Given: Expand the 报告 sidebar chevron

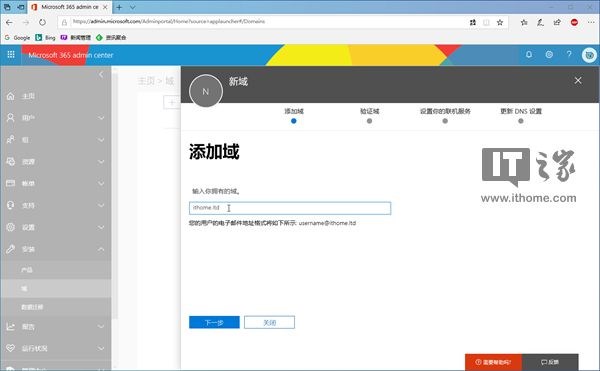Looking at the screenshot, I should [x=101, y=327].
